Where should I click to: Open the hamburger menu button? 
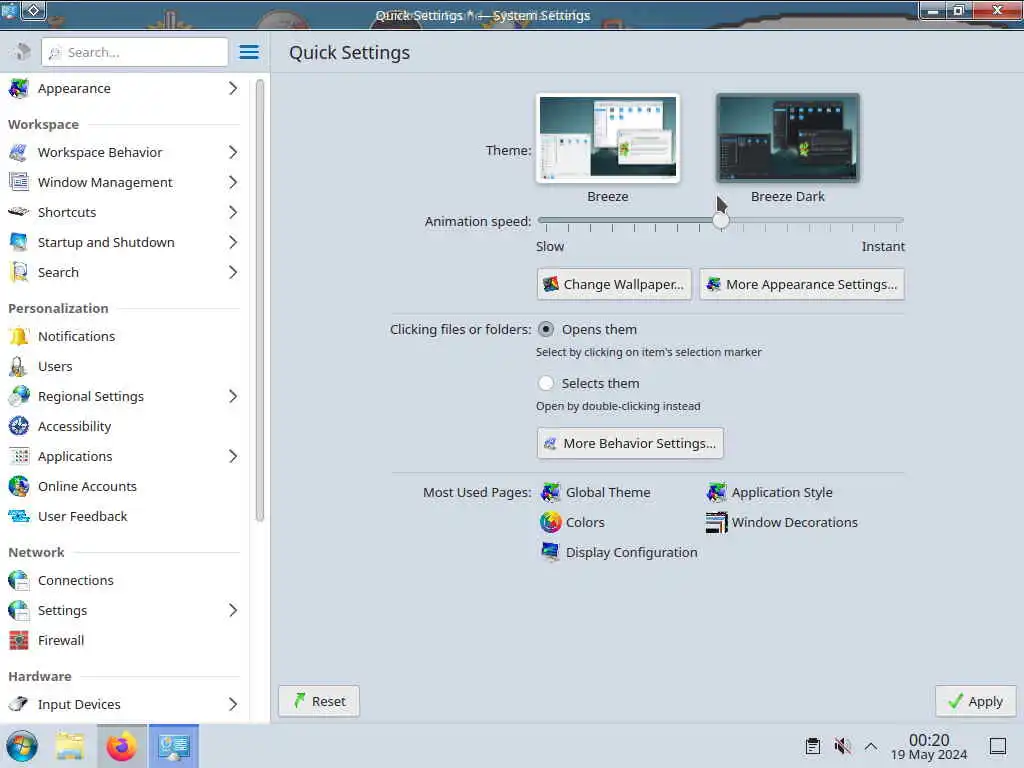click(x=249, y=52)
